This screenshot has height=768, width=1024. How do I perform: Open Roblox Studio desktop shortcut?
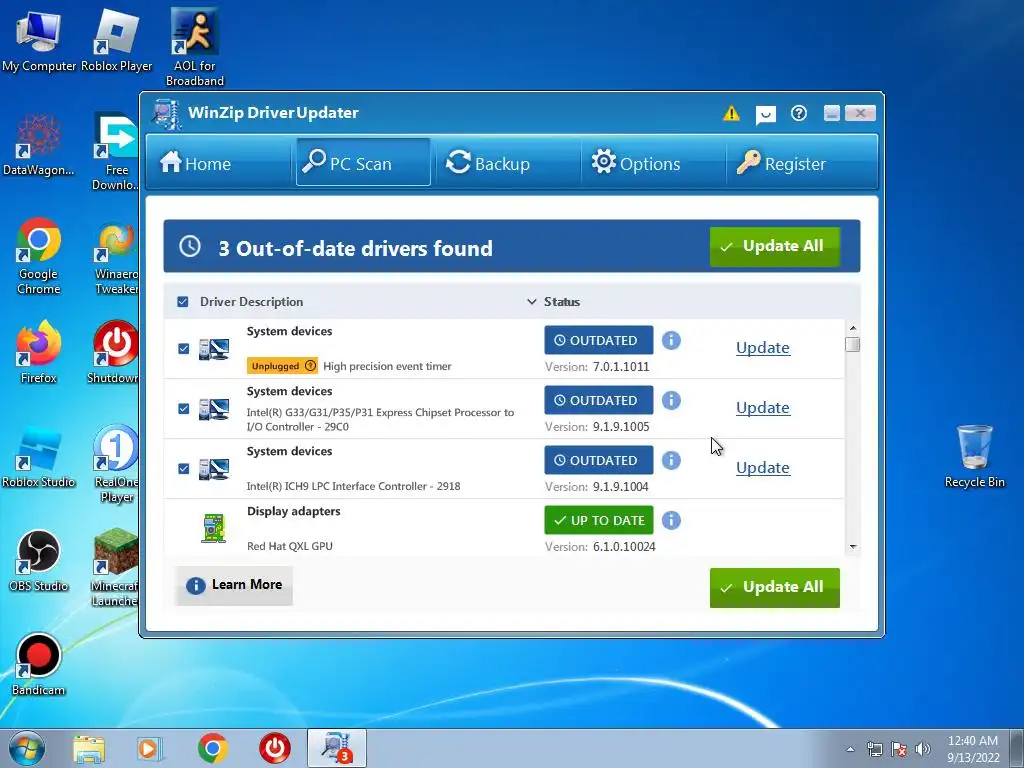[x=39, y=457]
